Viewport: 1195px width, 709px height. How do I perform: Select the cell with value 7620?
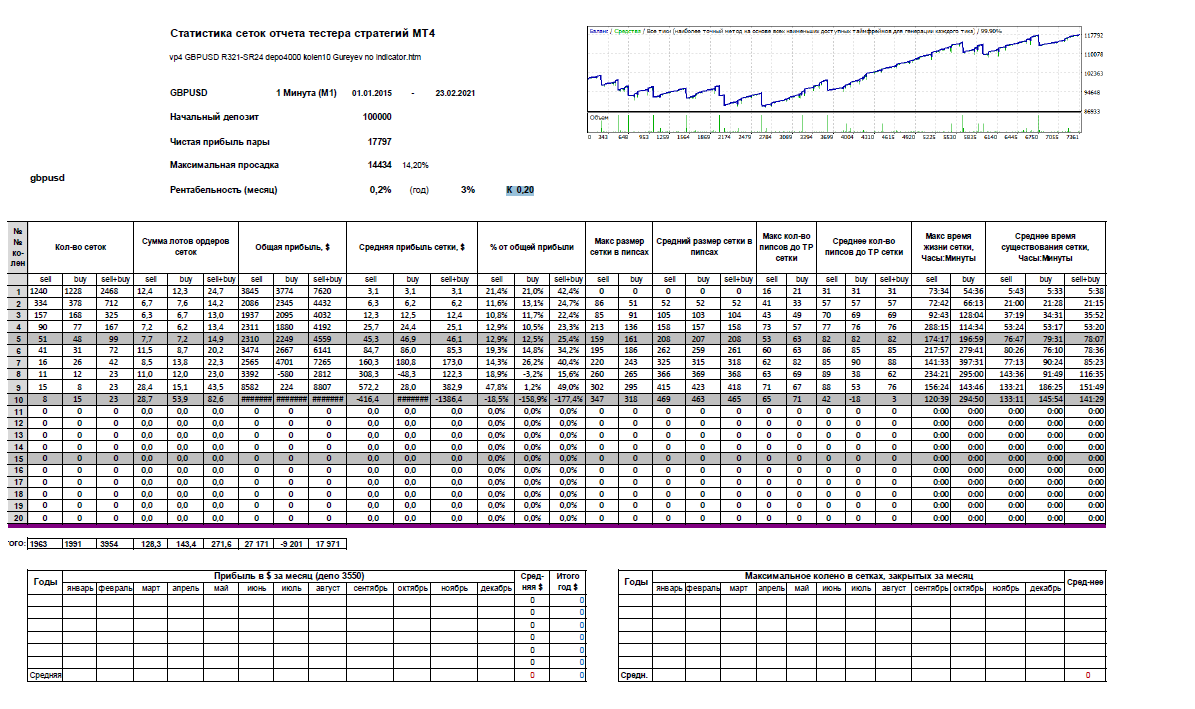click(x=327, y=291)
